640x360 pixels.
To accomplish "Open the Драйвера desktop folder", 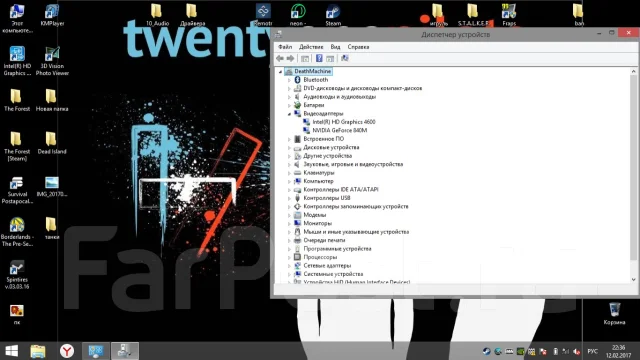I will coord(192,15).
